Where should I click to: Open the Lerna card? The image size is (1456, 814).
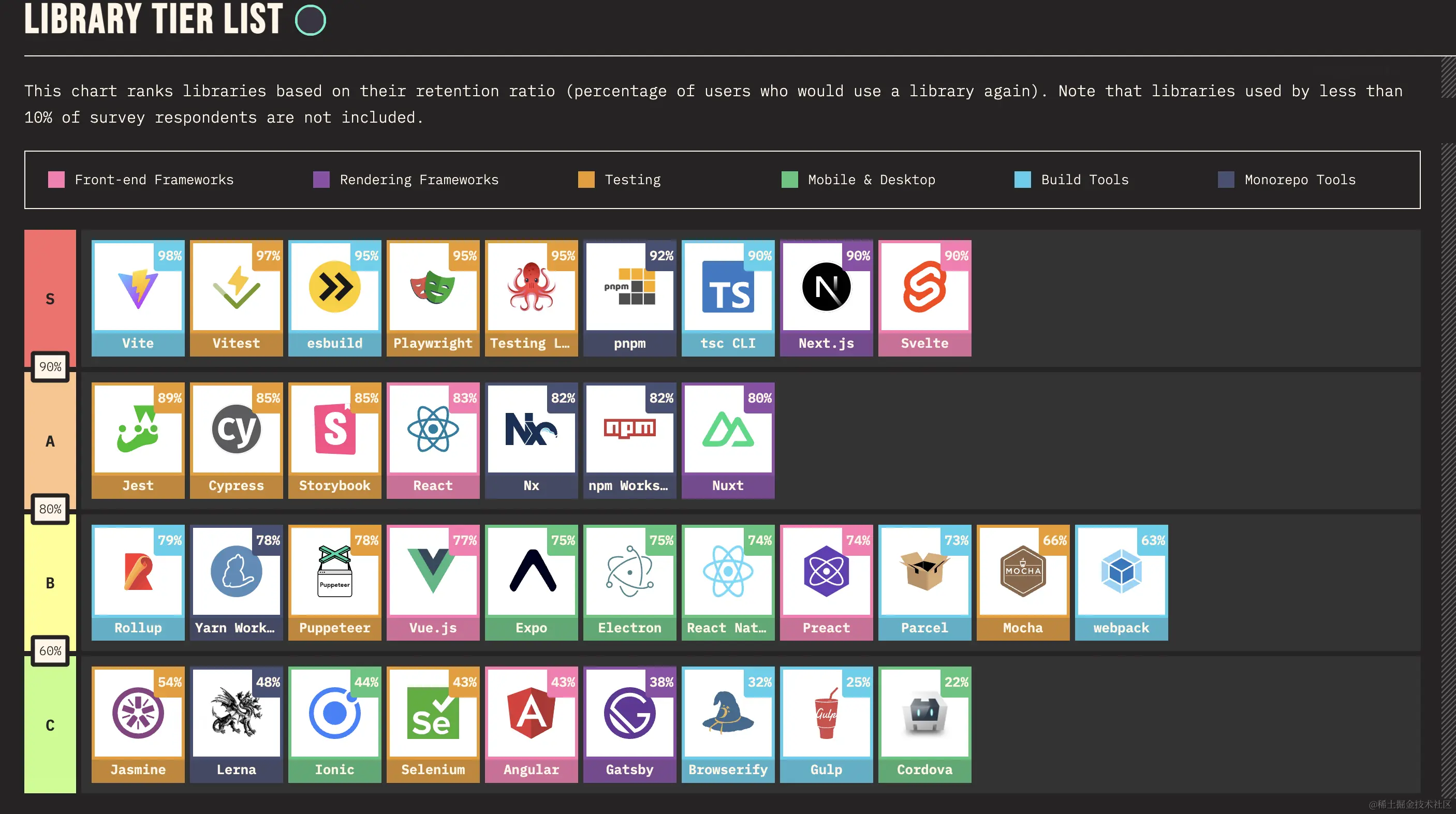(x=236, y=724)
